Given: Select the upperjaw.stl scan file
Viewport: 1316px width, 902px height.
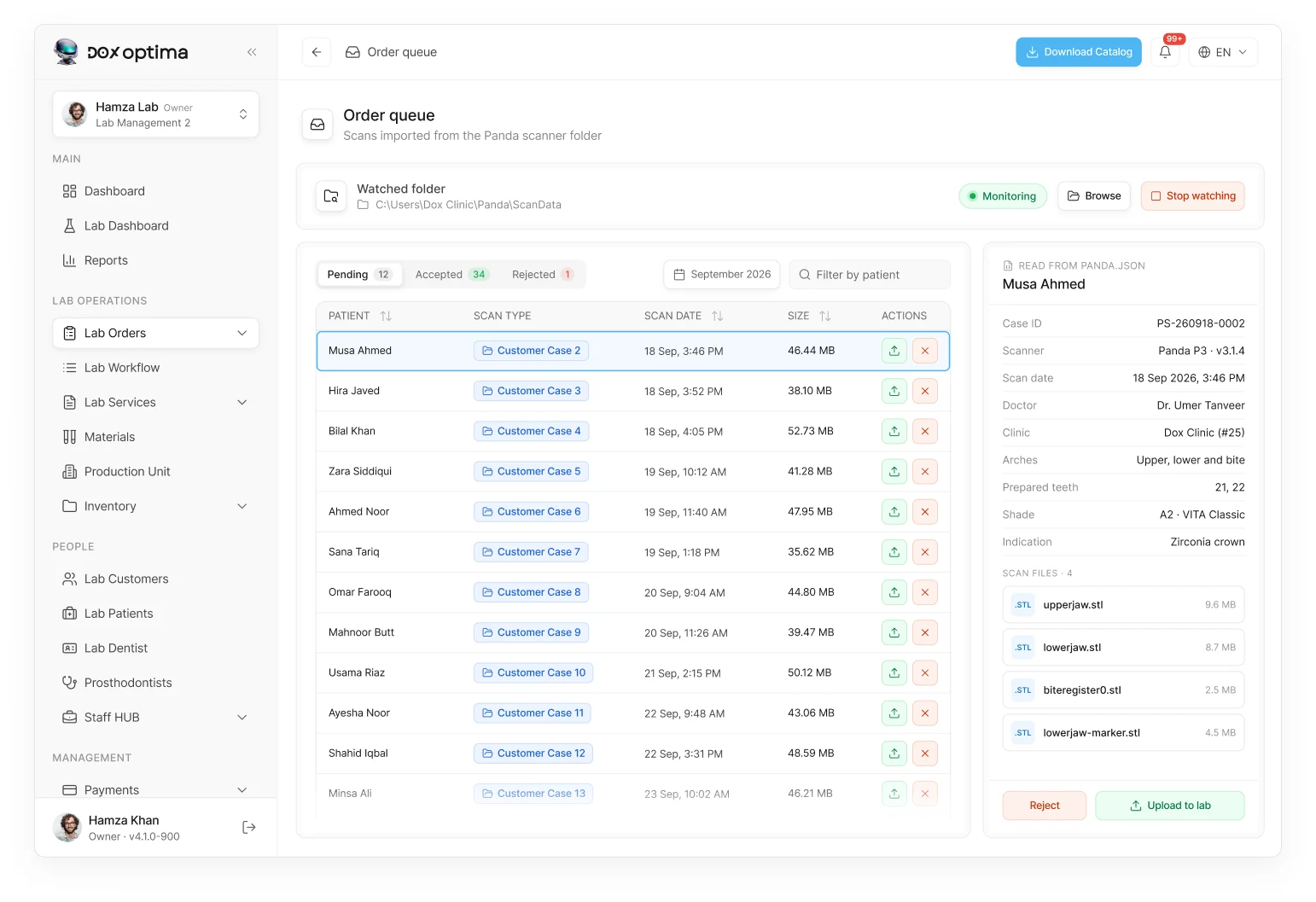Looking at the screenshot, I should tap(1123, 605).
